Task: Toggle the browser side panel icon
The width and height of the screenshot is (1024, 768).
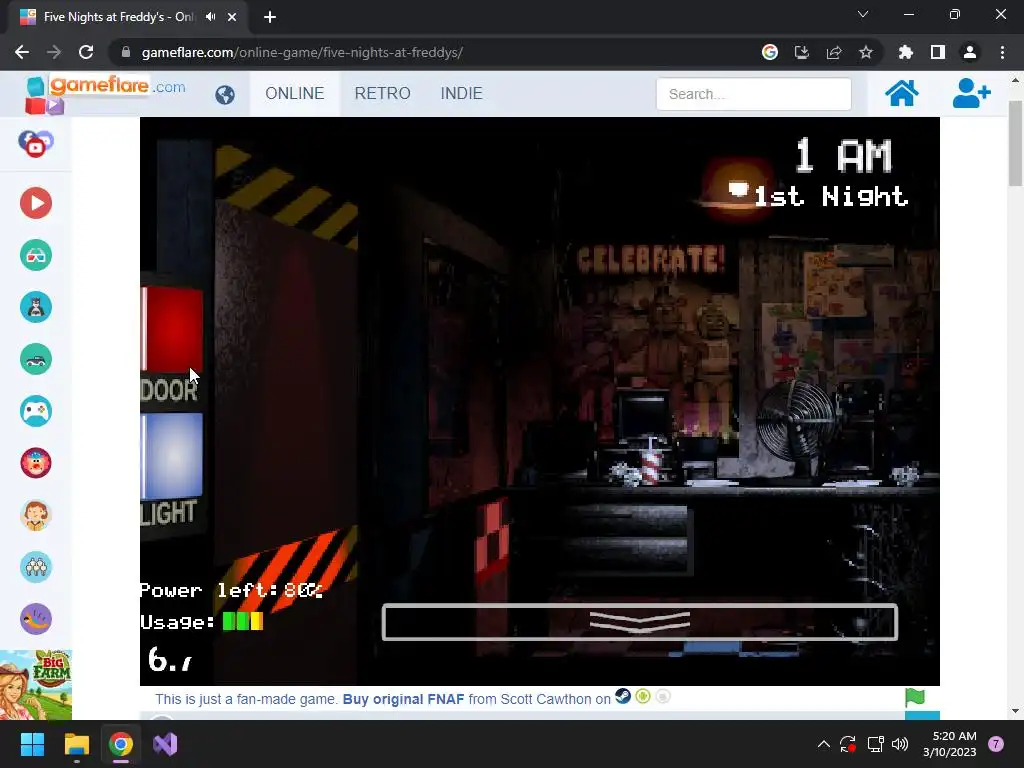Action: [x=938, y=52]
